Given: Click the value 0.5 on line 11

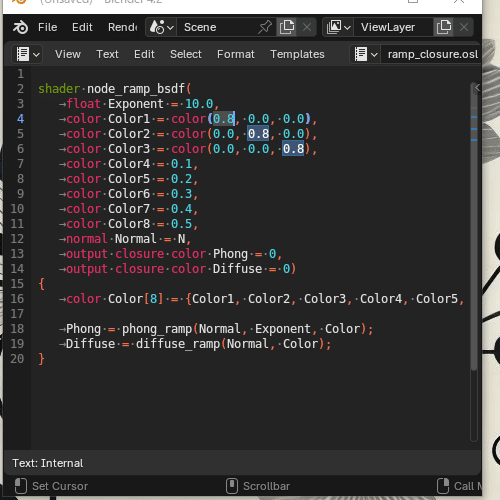Looking at the screenshot, I should pyautogui.click(x=181, y=224).
